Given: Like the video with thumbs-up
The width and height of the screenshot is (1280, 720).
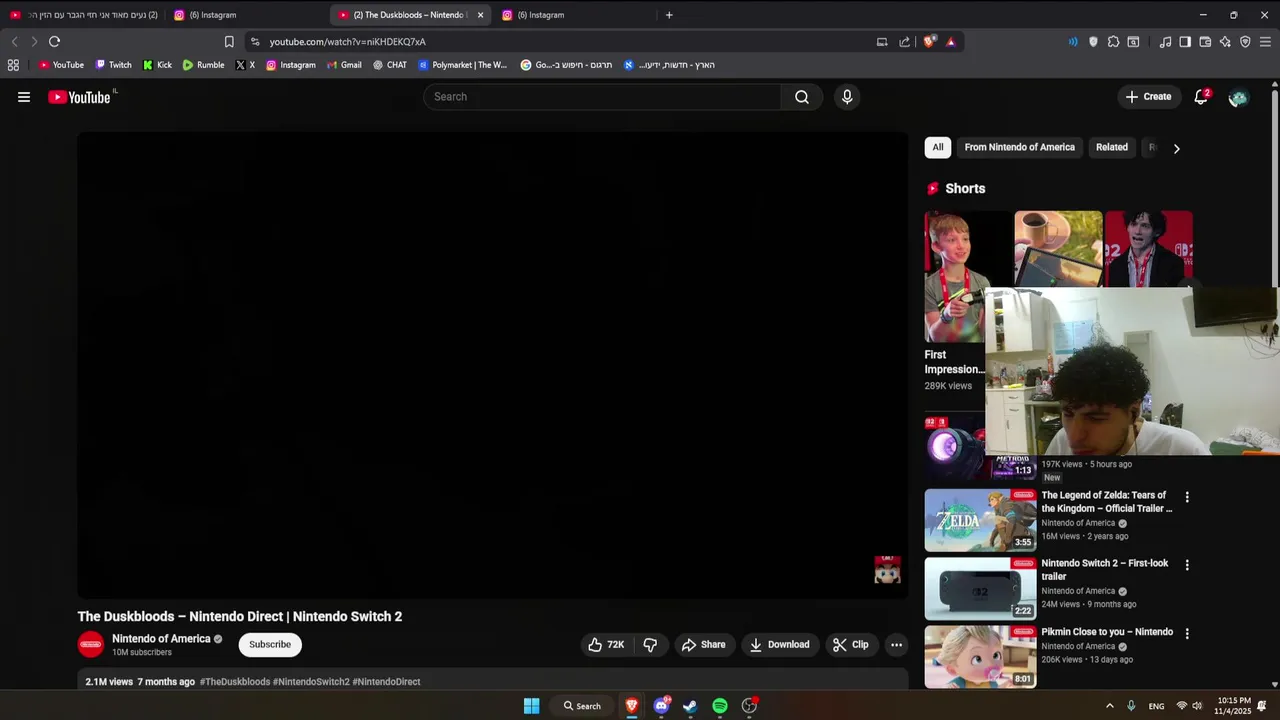Looking at the screenshot, I should click(607, 645).
